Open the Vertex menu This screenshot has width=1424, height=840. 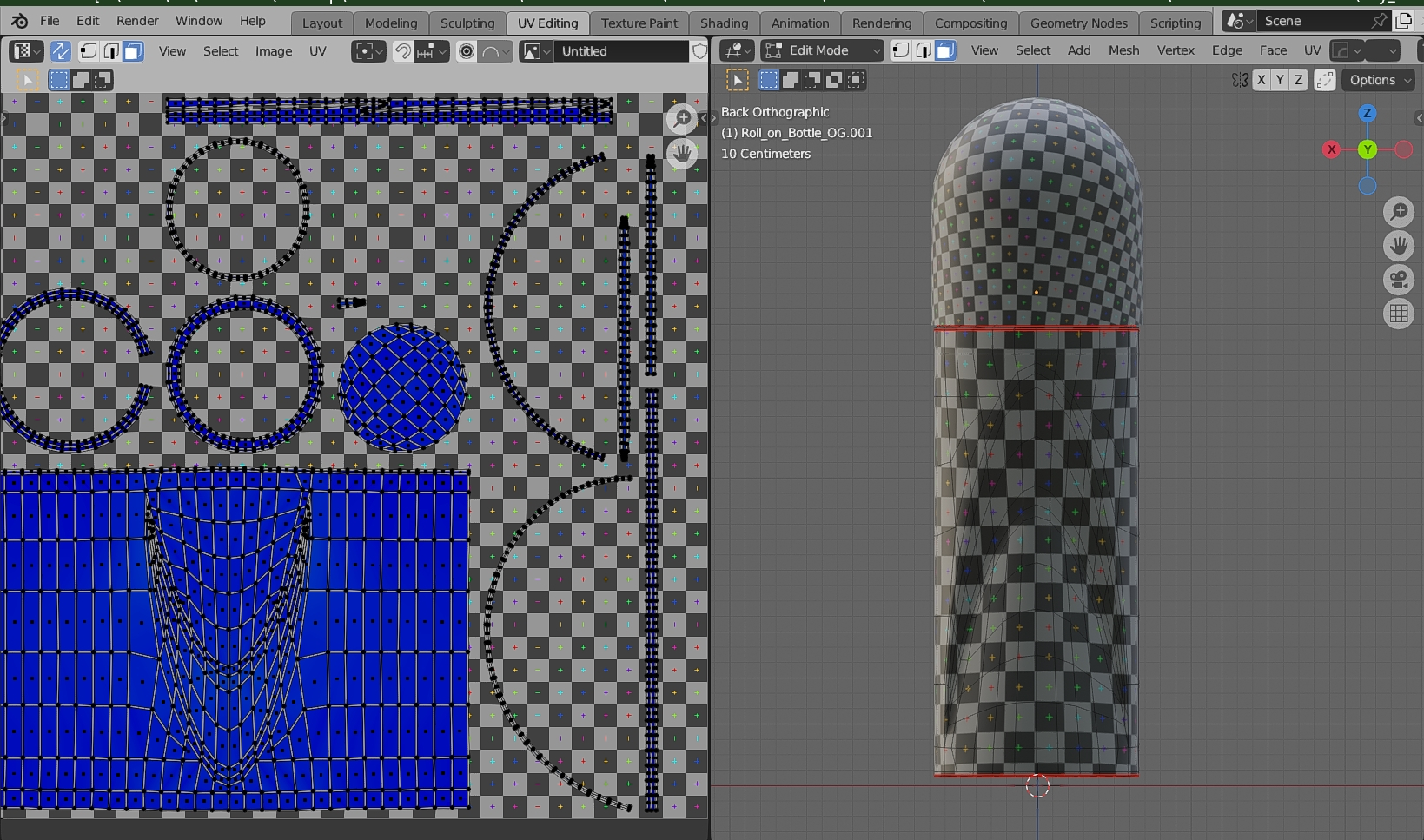[x=1176, y=50]
